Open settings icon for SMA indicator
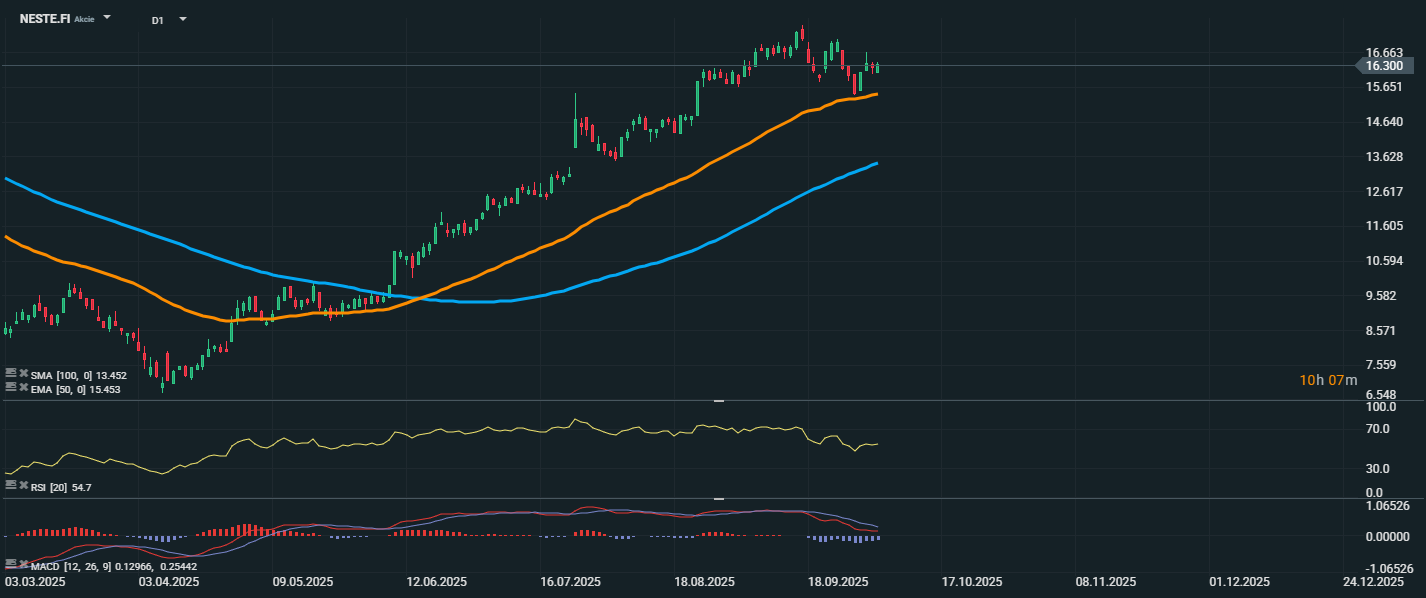The image size is (1426, 598). [10, 373]
